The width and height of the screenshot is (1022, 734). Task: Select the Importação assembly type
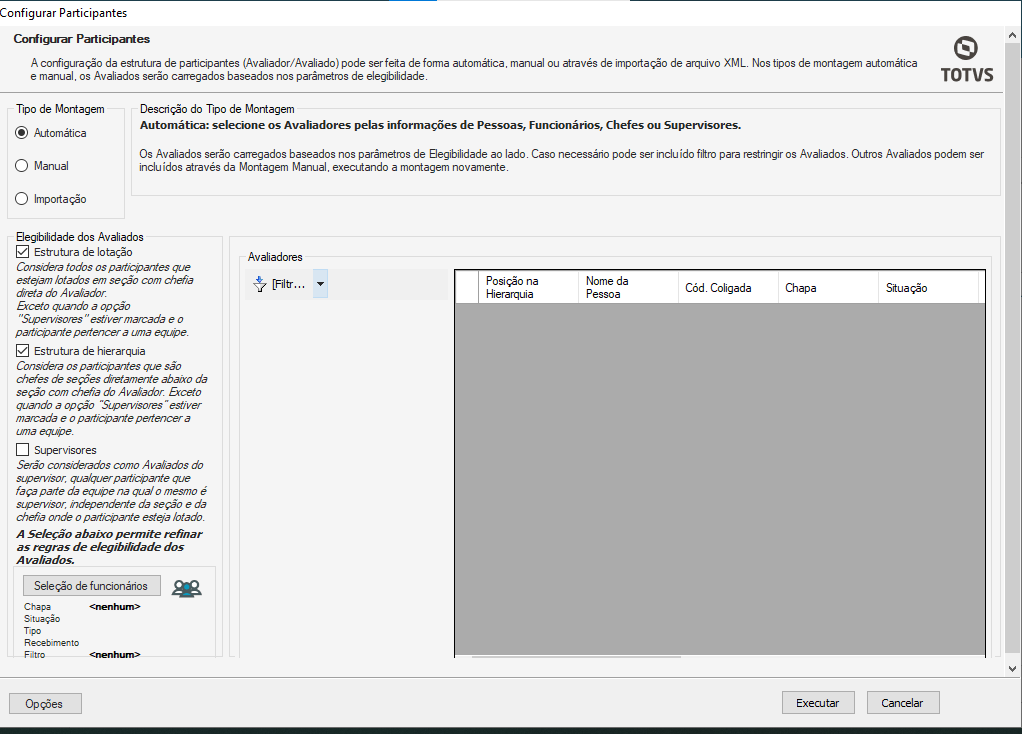coord(22,199)
